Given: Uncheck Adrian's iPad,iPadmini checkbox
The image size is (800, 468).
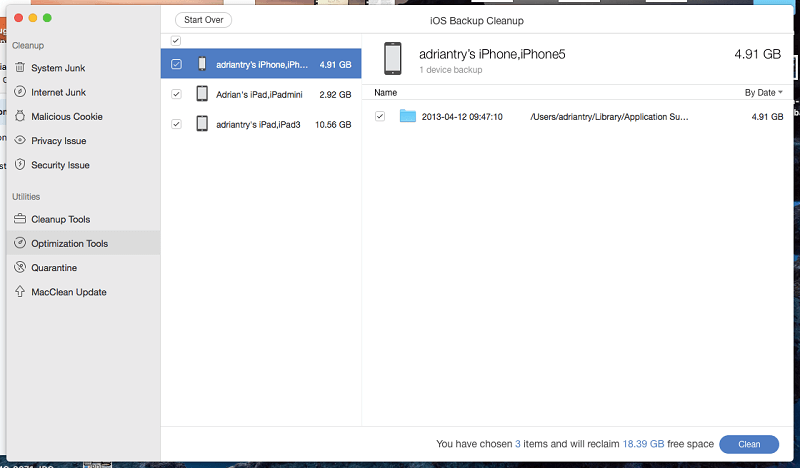Looking at the screenshot, I should tap(176, 94).
